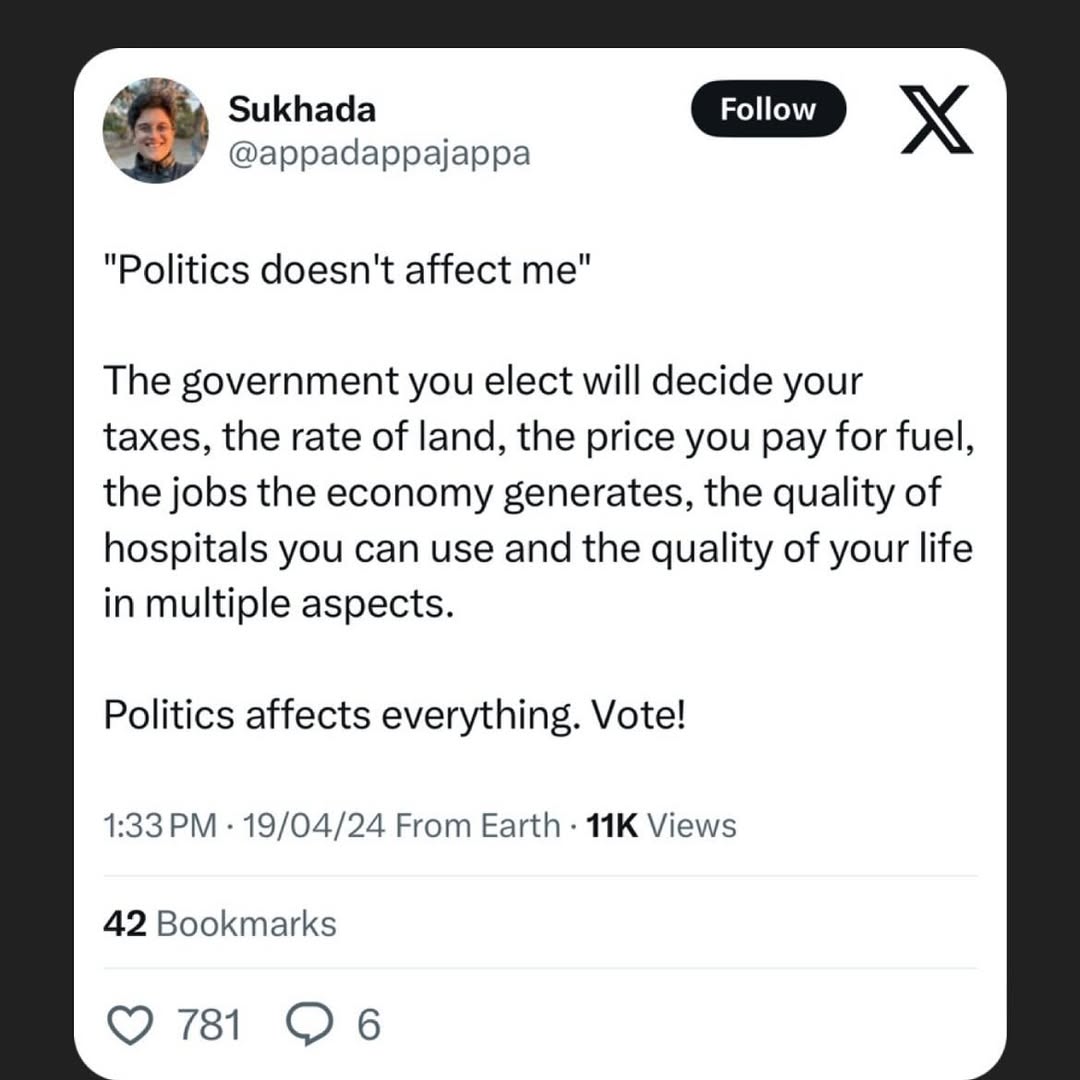The height and width of the screenshot is (1080, 1080).
Task: Like the tweet with heart icon
Action: click(x=128, y=1025)
